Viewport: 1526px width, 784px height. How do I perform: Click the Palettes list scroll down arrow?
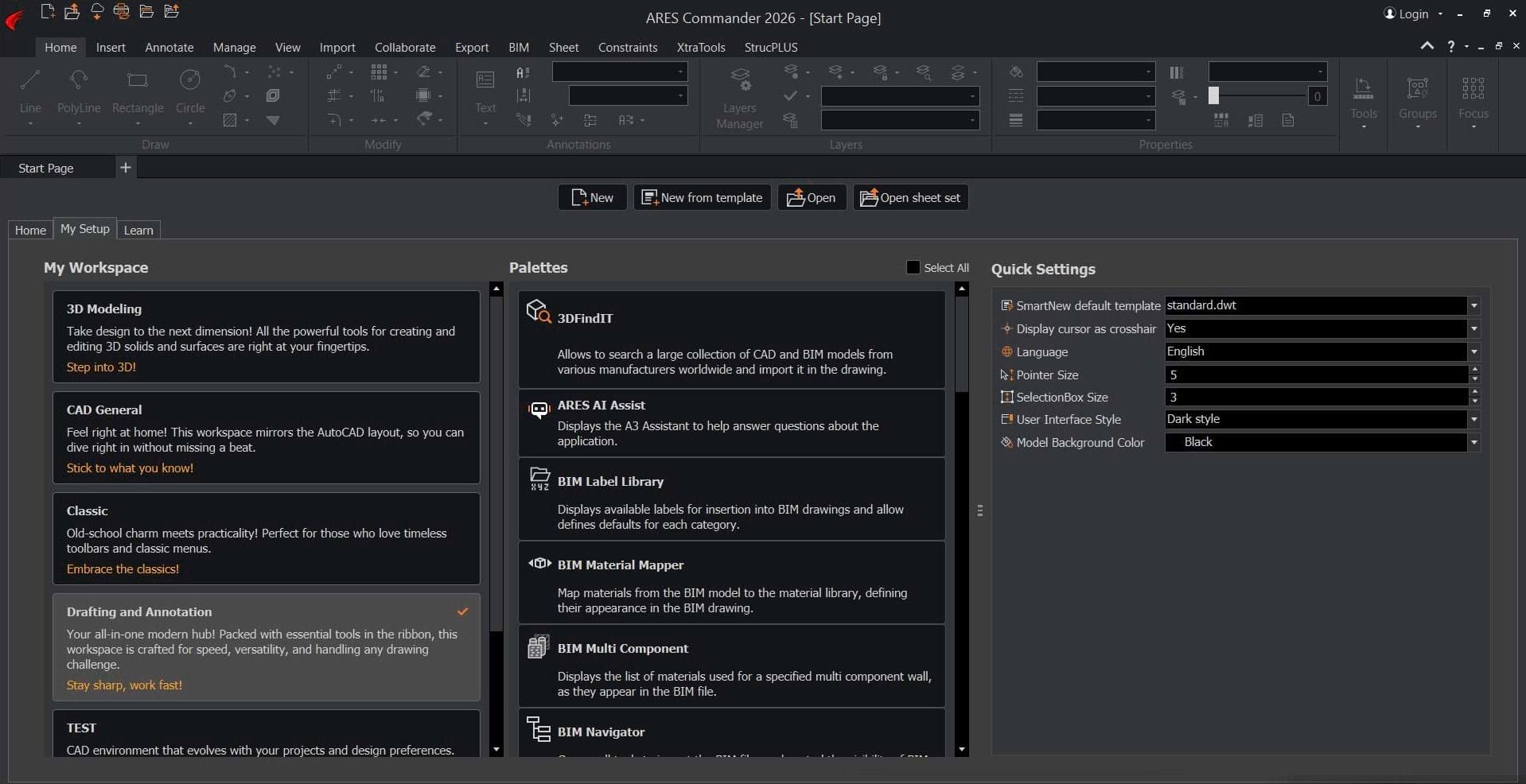(961, 749)
